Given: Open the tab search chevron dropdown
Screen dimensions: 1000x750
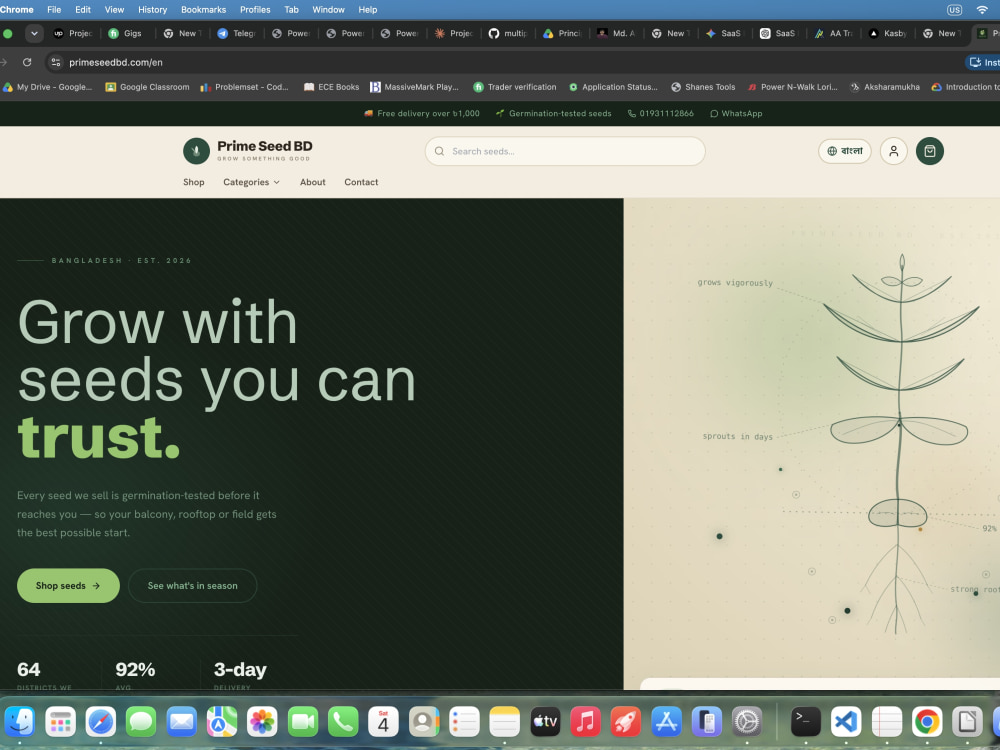Looking at the screenshot, I should coord(34,33).
